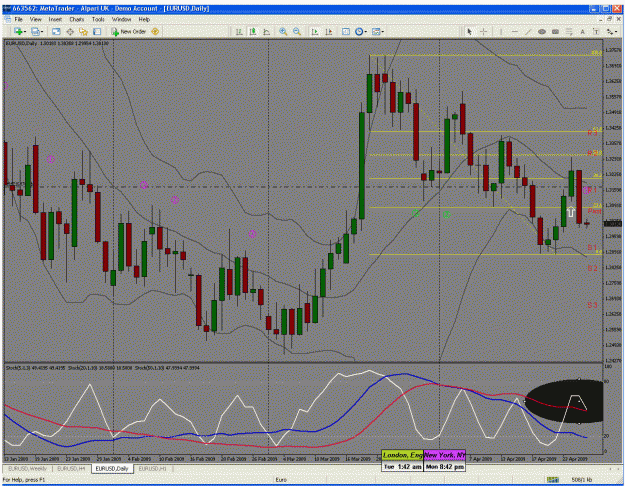Open the View menu
Screen dimensions: 625x486
(x=35, y=19)
